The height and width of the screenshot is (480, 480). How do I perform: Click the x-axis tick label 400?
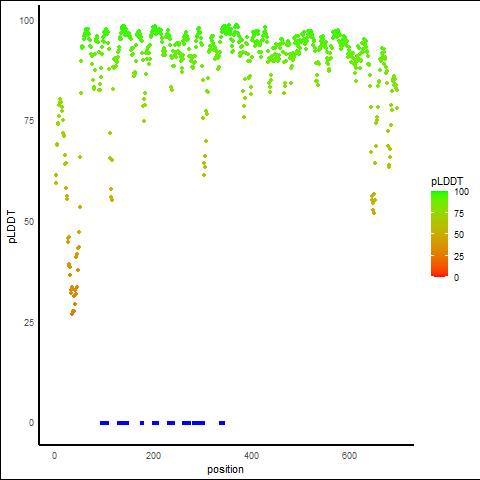[x=251, y=455]
